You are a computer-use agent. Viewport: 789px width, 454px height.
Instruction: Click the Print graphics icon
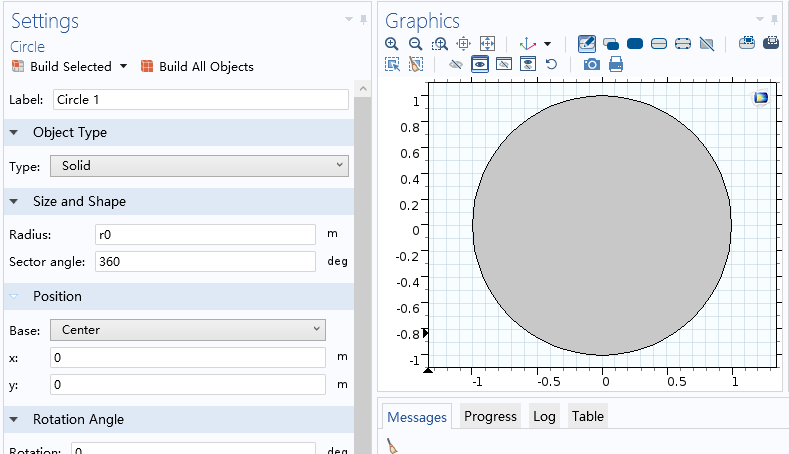tap(616, 64)
